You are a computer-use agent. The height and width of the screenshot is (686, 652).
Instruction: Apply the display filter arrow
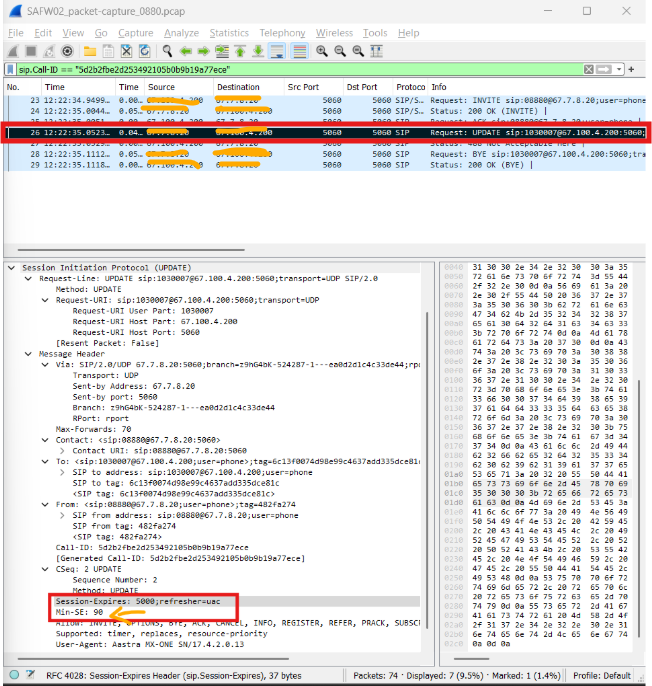pyautogui.click(x=604, y=70)
